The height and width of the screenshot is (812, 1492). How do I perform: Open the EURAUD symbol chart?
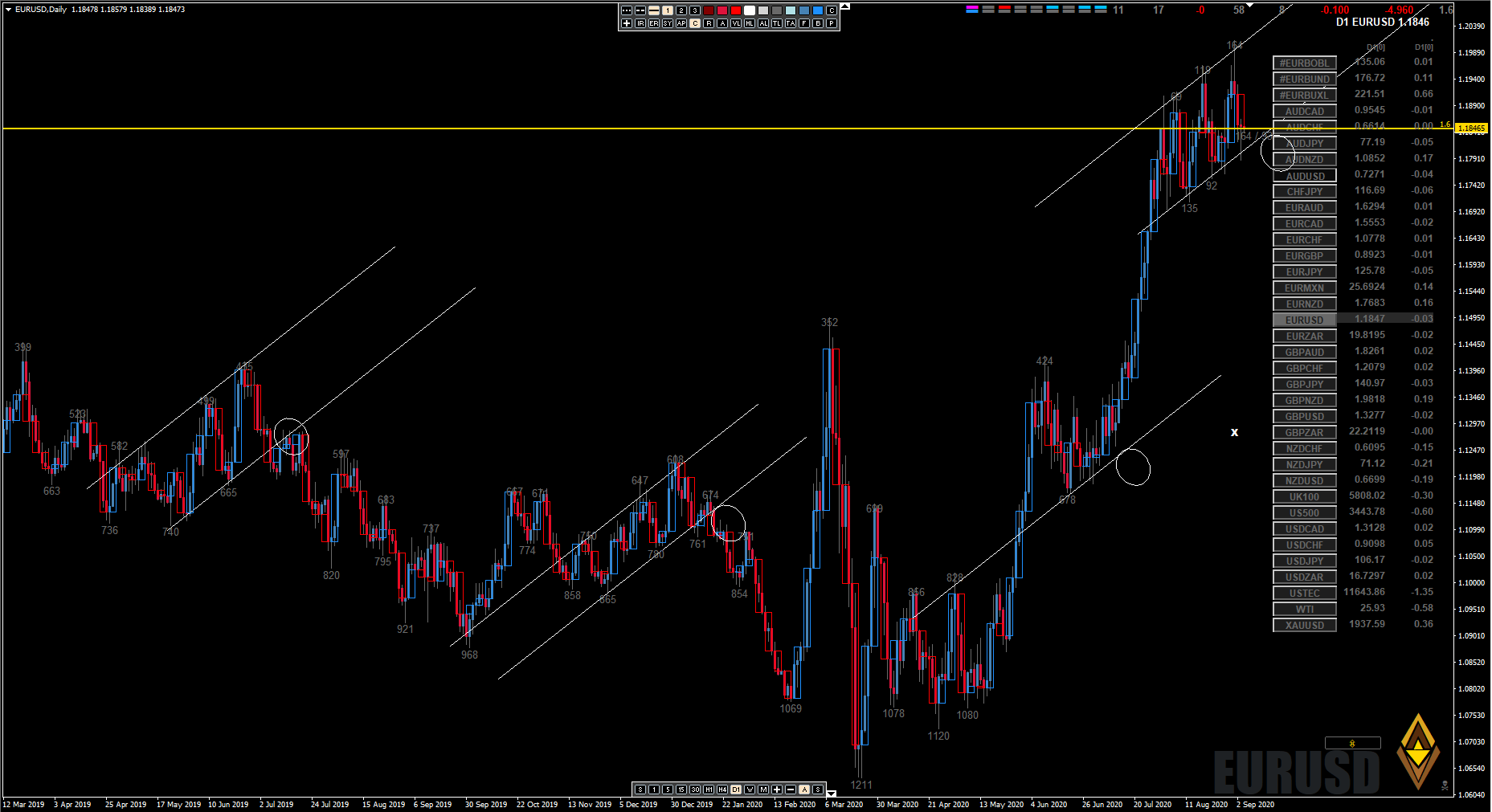click(x=1305, y=207)
